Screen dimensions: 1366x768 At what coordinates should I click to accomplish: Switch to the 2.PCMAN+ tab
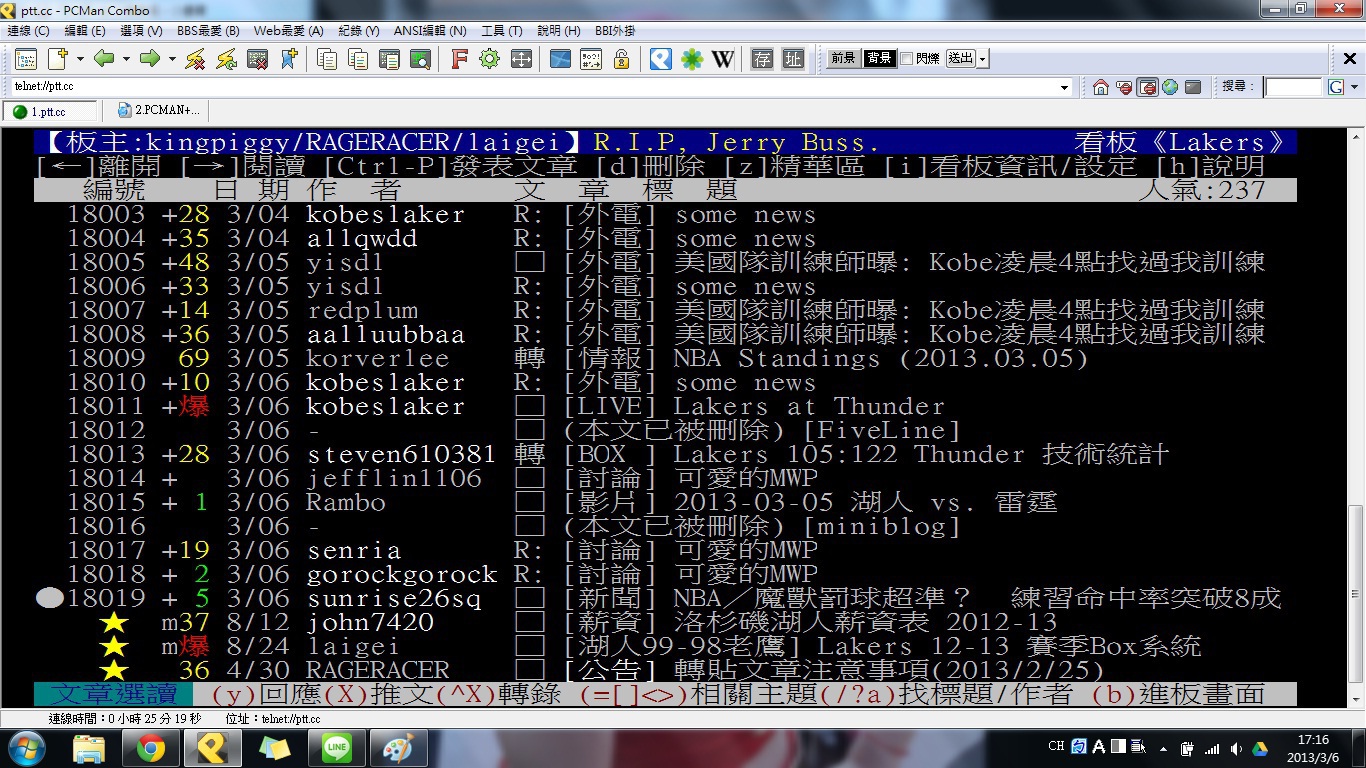158,110
